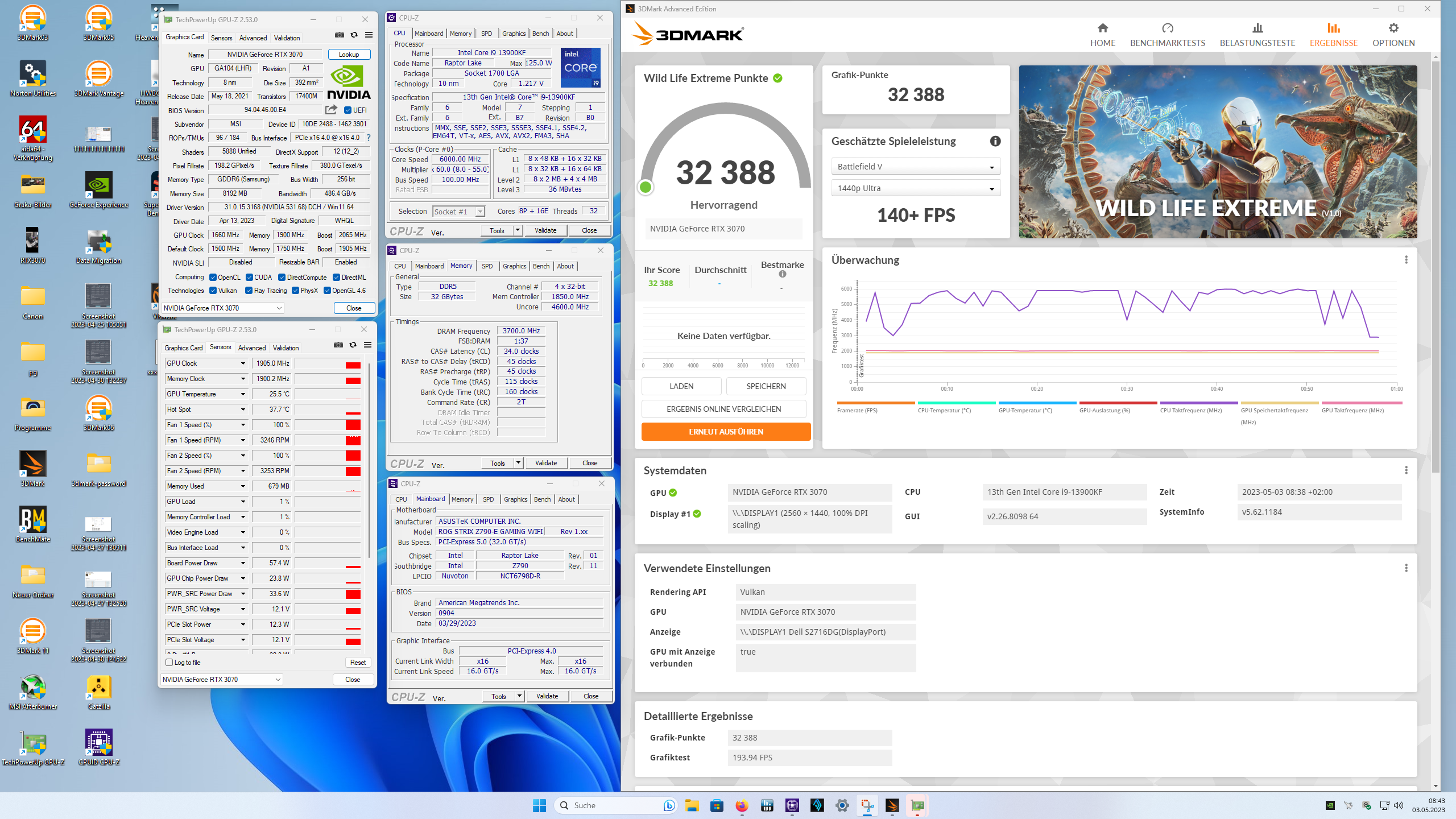The height and width of the screenshot is (819, 1456).
Task: Open GPU selector dropdown in upper GPU-Z window
Action: [222, 308]
